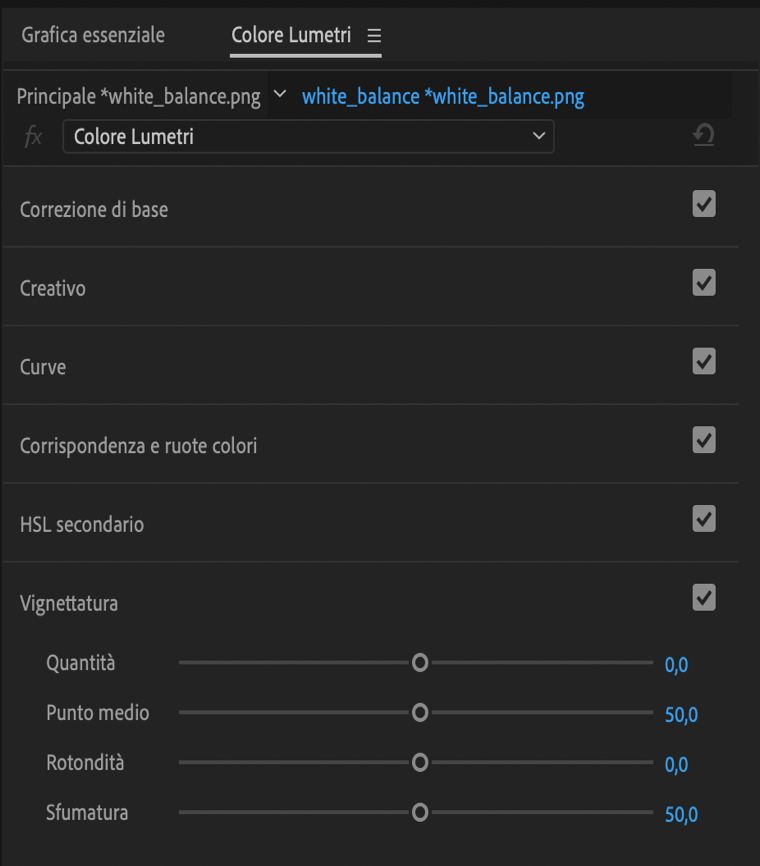Click the fx effect toggle icon

pos(34,137)
